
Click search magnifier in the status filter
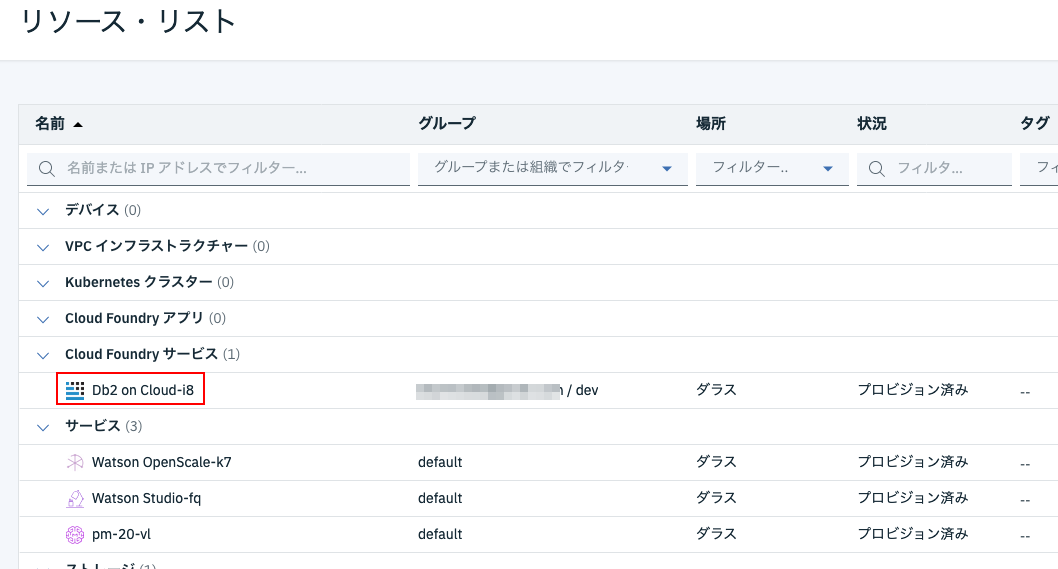tap(876, 169)
